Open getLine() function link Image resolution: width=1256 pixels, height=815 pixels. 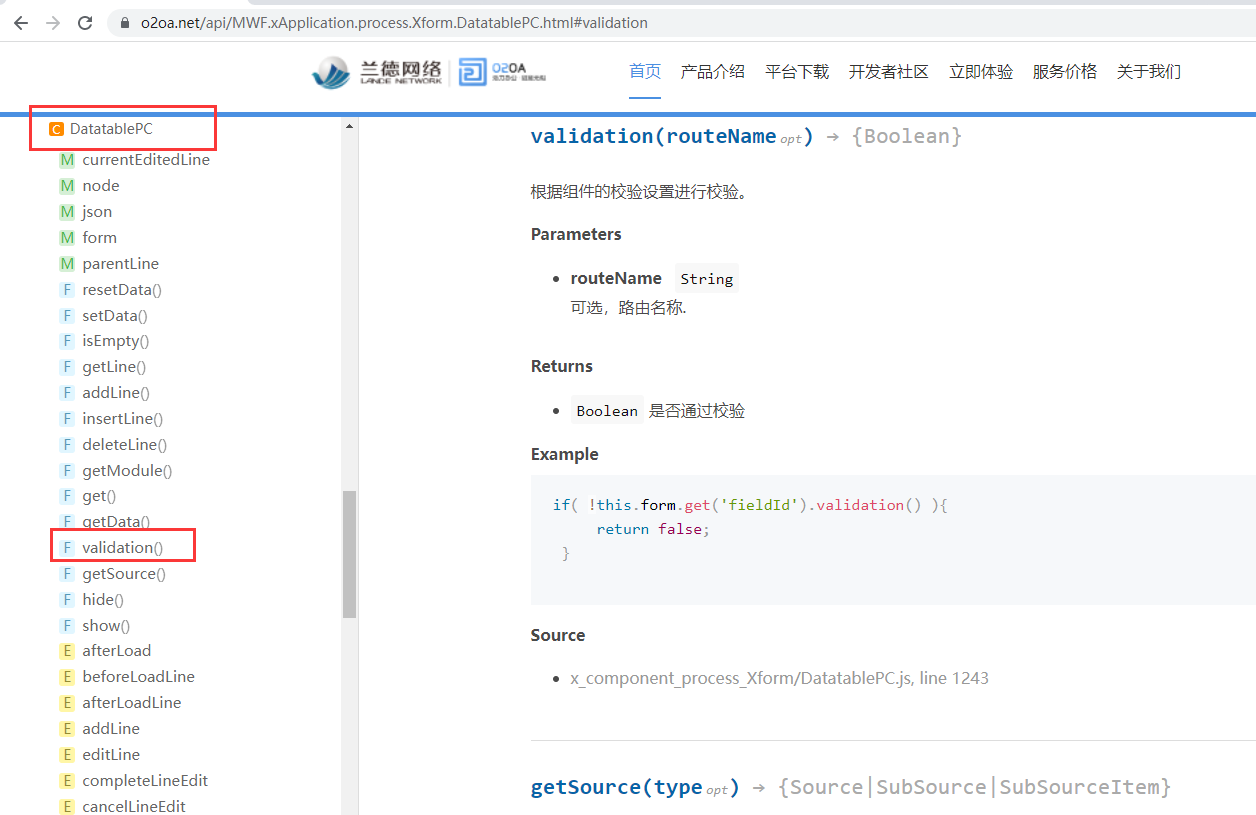click(x=114, y=367)
